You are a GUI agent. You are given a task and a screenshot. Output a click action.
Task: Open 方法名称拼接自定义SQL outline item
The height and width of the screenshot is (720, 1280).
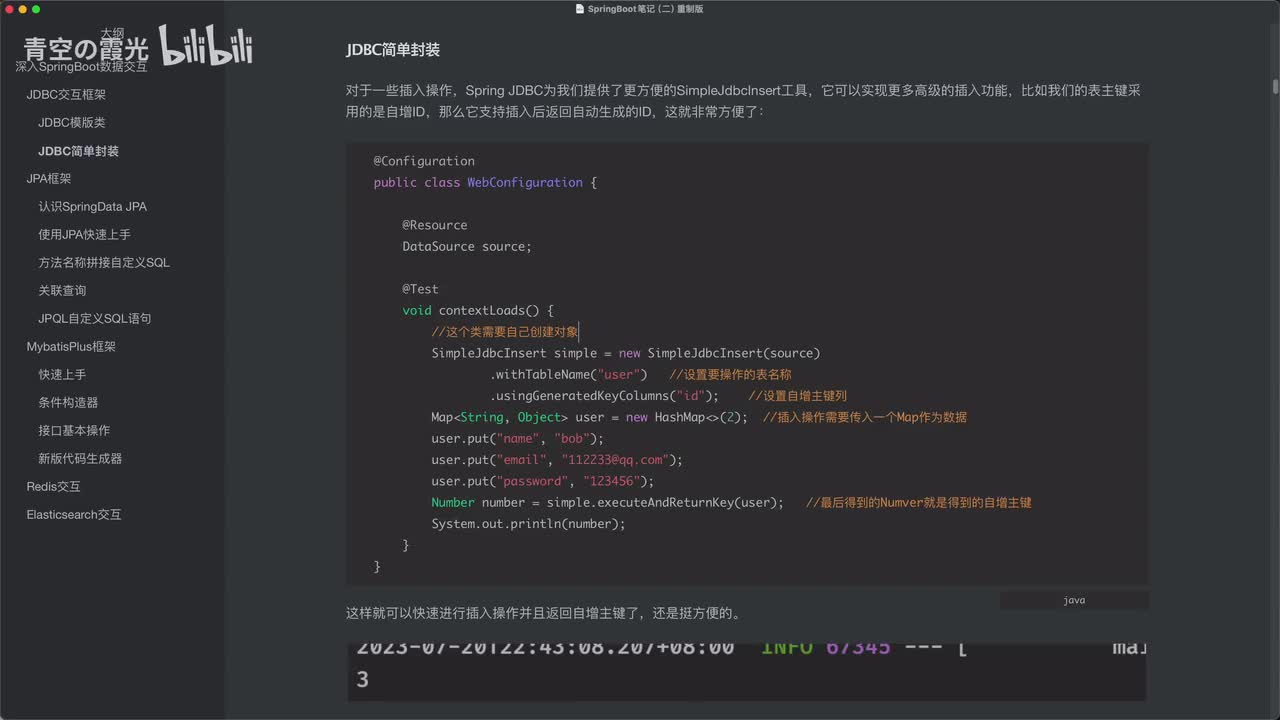105,263
